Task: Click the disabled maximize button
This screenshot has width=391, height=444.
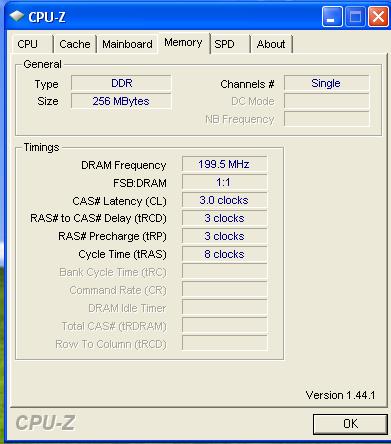Action: [x=355, y=16]
